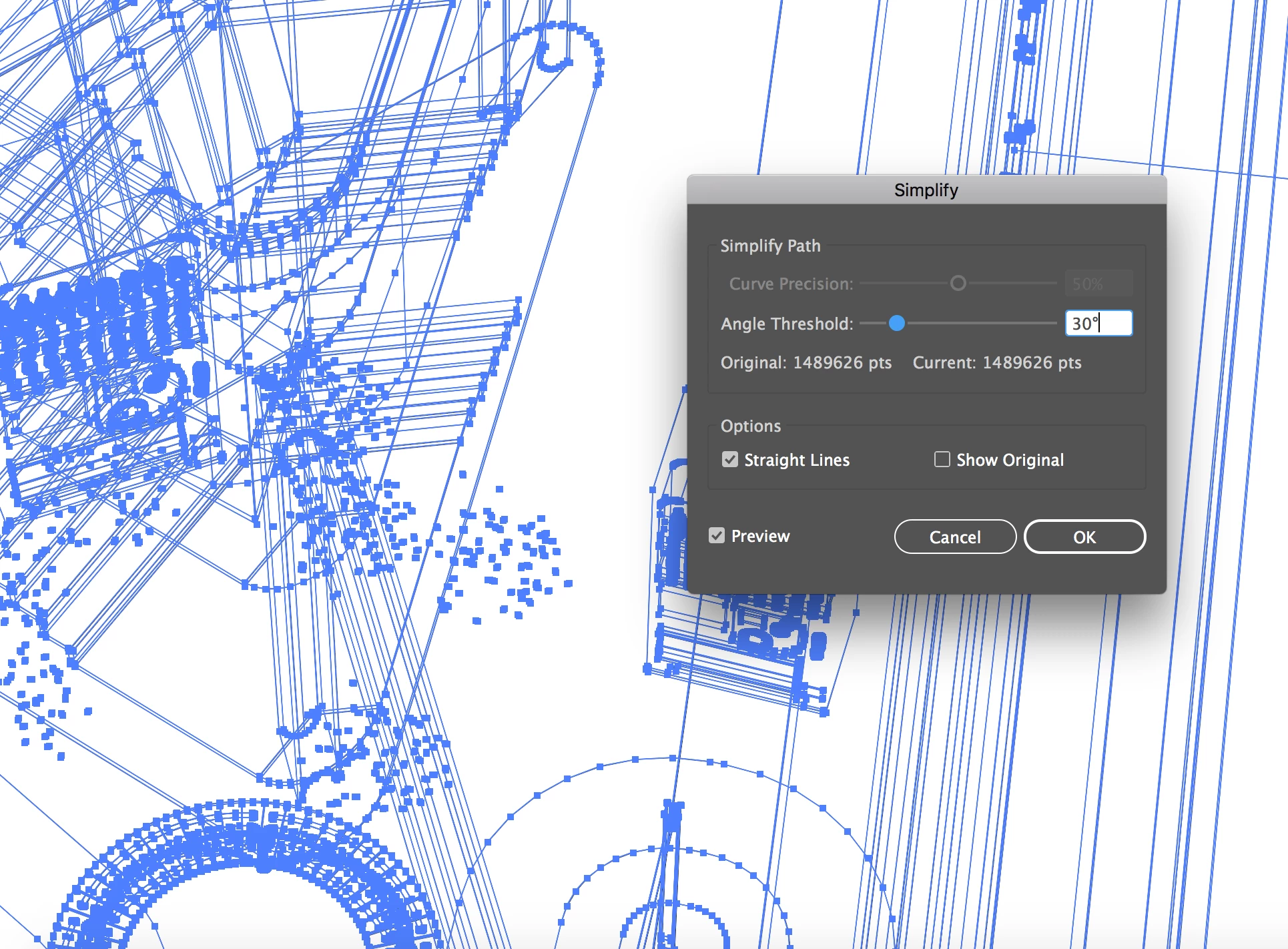Click the Current points count text
The width and height of the screenshot is (1288, 949).
click(996, 363)
